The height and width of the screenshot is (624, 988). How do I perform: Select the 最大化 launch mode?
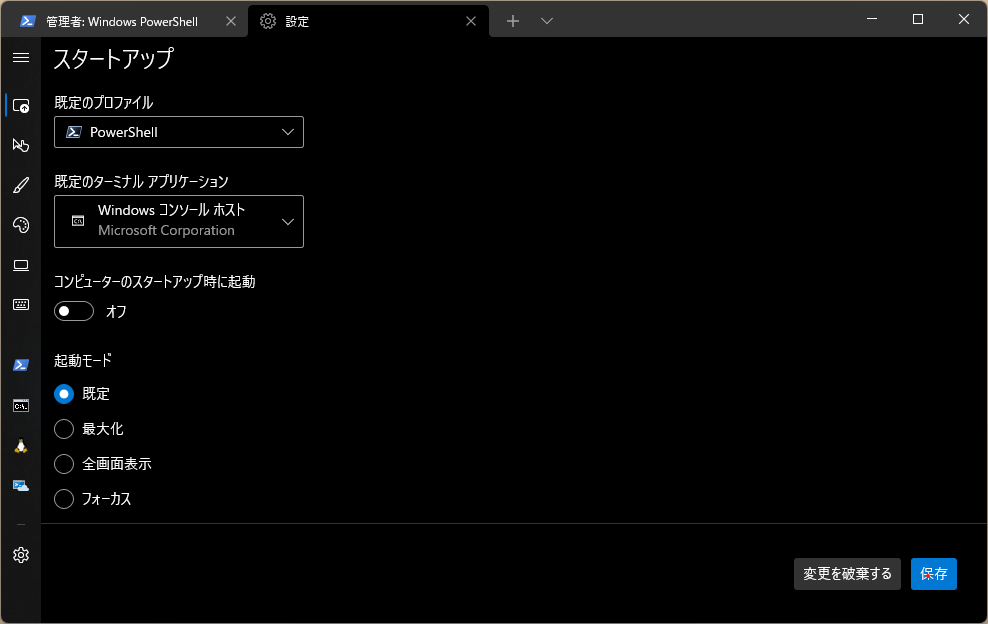click(x=65, y=429)
